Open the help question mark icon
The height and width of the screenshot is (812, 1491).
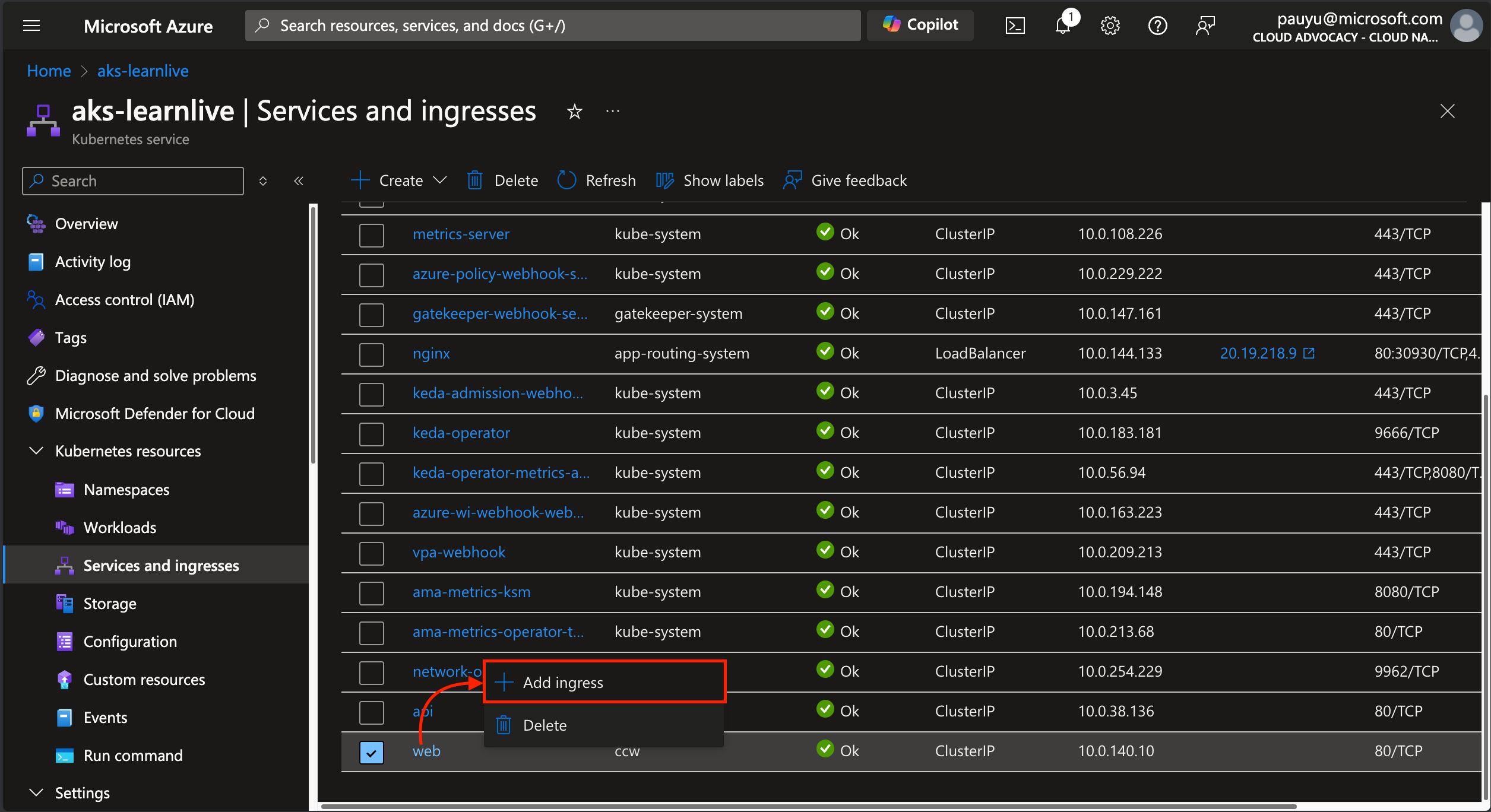(x=1157, y=26)
